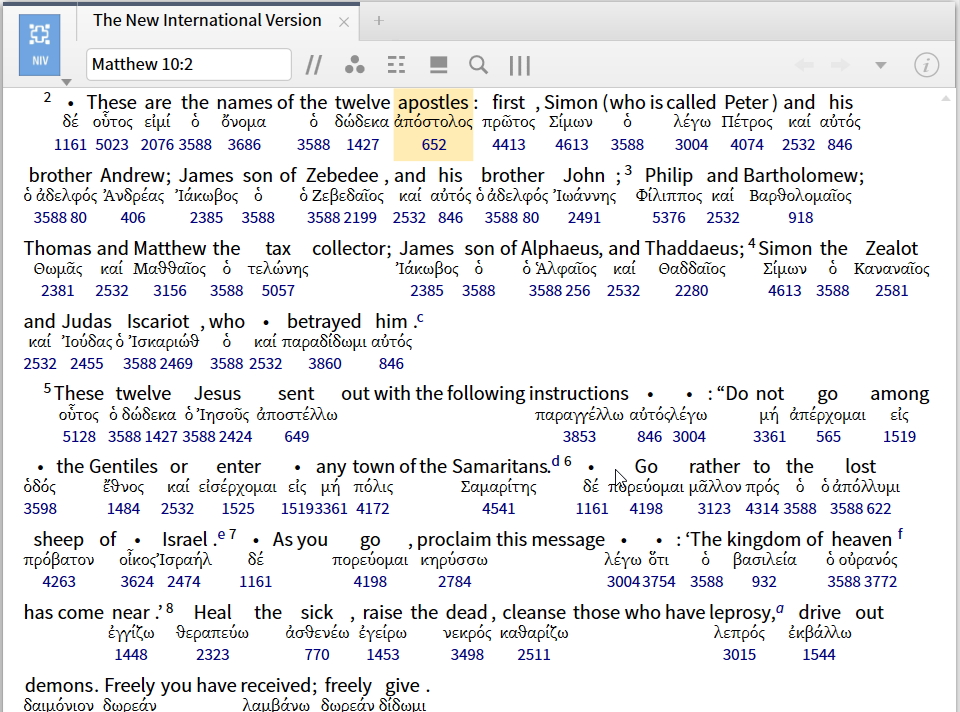960x712 pixels.
Task: Add a new tab with plus button
Action: [379, 21]
